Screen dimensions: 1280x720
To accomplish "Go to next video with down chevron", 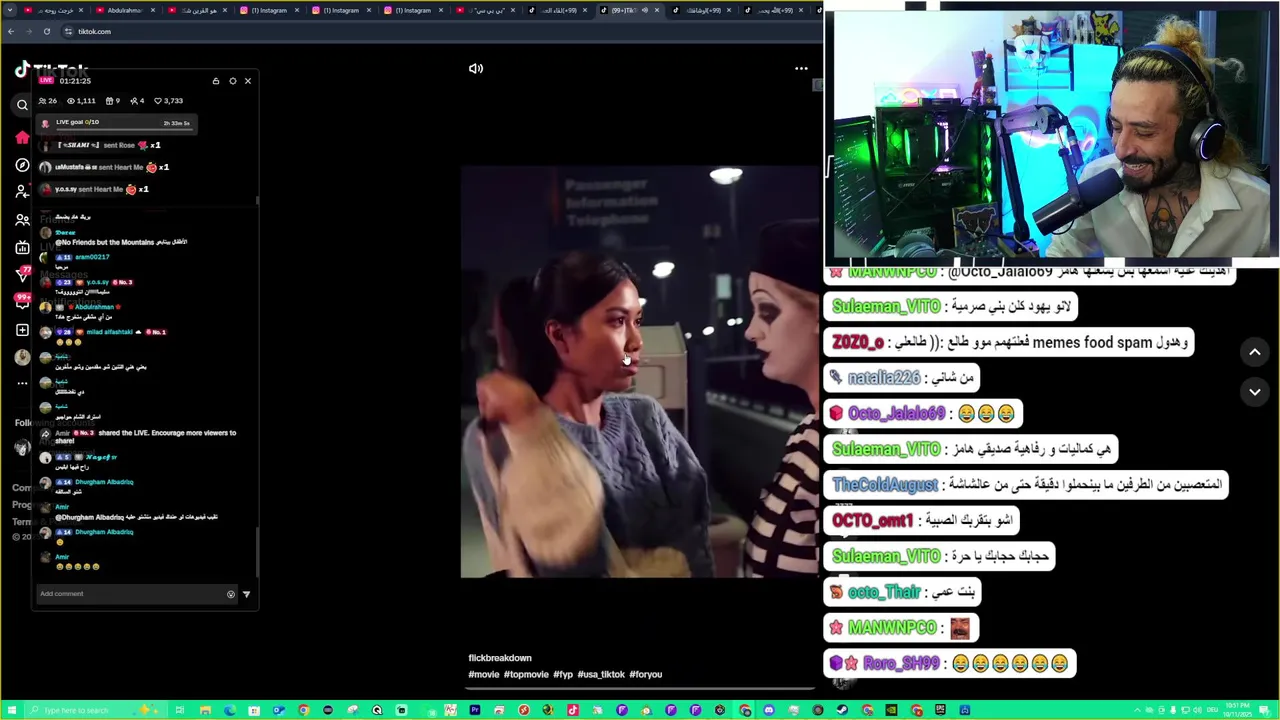I will point(1254,392).
